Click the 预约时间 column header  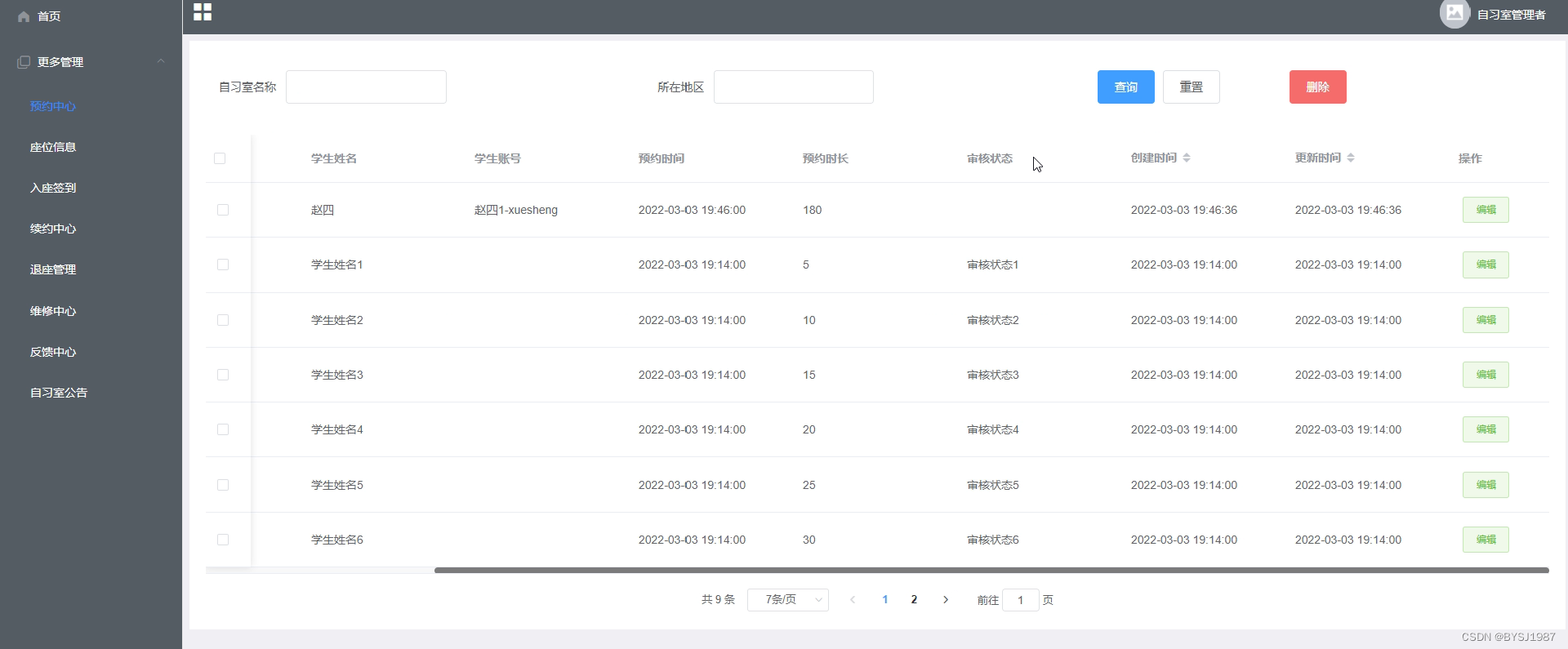[x=661, y=158]
